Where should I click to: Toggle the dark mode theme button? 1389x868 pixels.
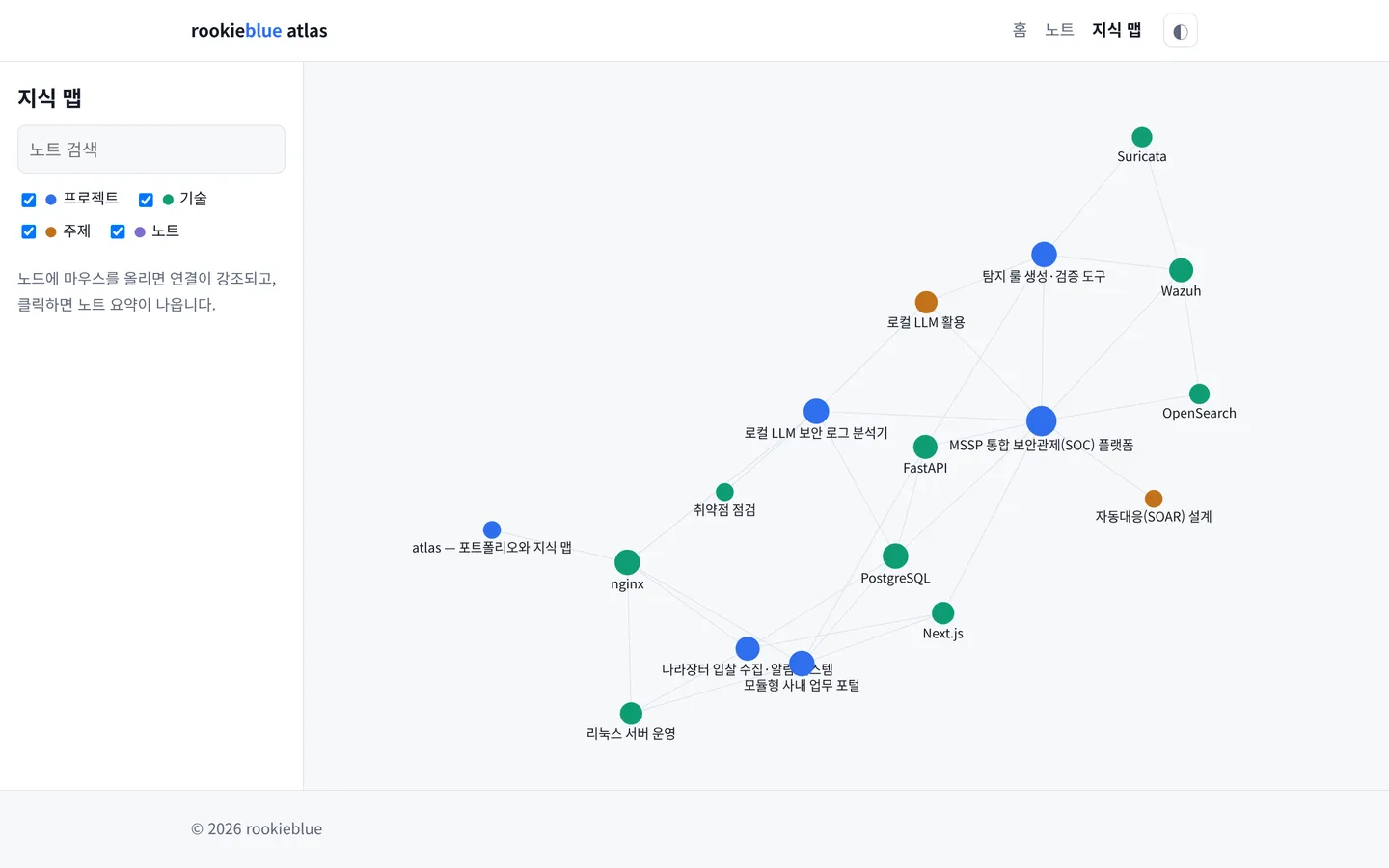tap(1180, 31)
